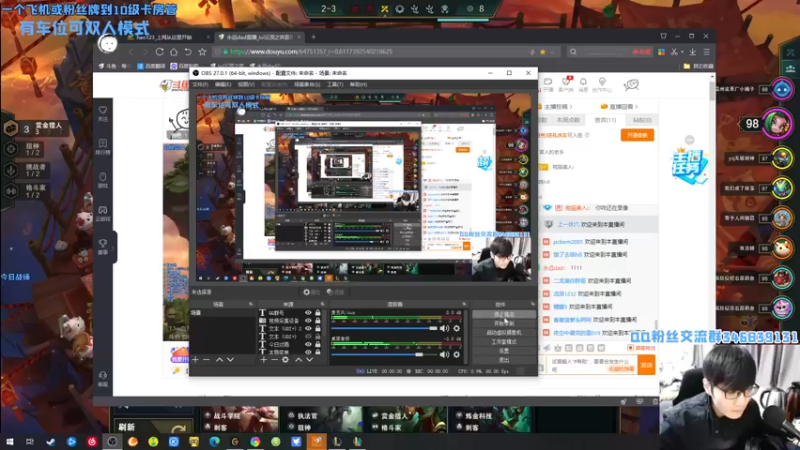
Task: Click the browser address bar
Action: (x=385, y=52)
